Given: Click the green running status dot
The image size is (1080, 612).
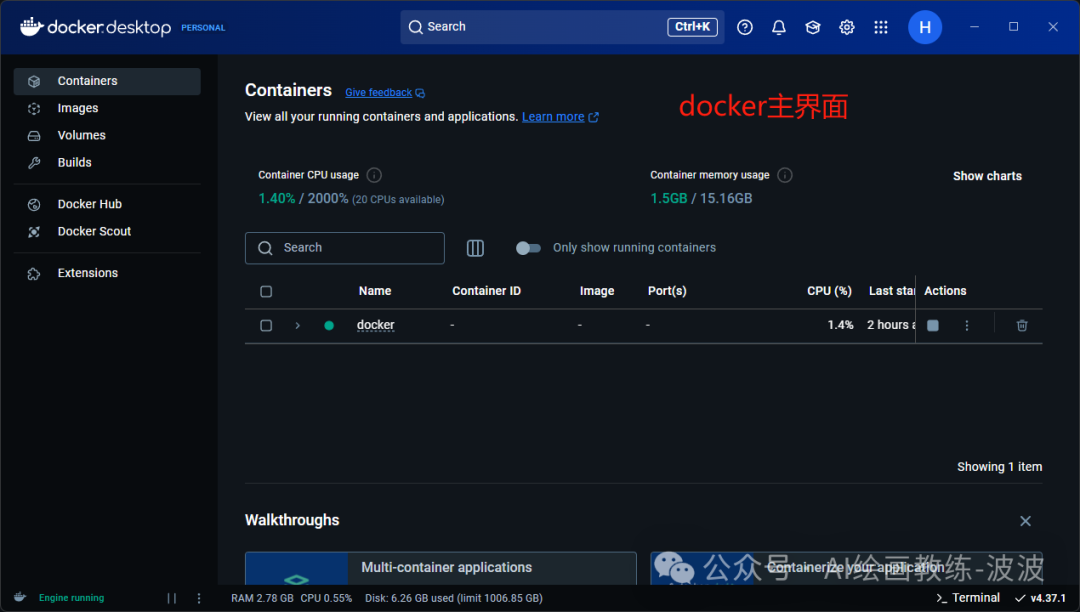Looking at the screenshot, I should [x=329, y=326].
